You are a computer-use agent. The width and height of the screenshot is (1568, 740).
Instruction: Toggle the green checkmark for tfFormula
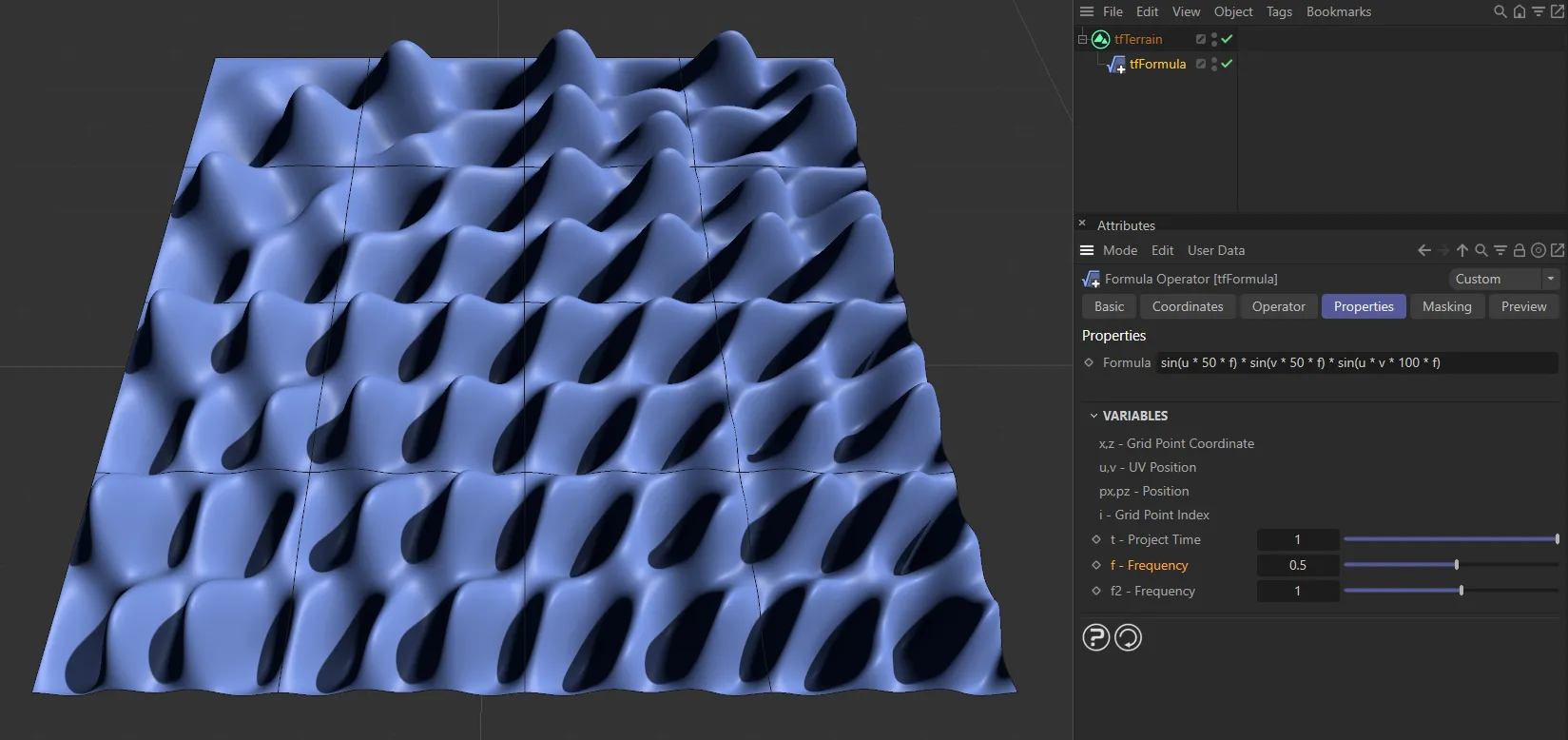(x=1227, y=64)
